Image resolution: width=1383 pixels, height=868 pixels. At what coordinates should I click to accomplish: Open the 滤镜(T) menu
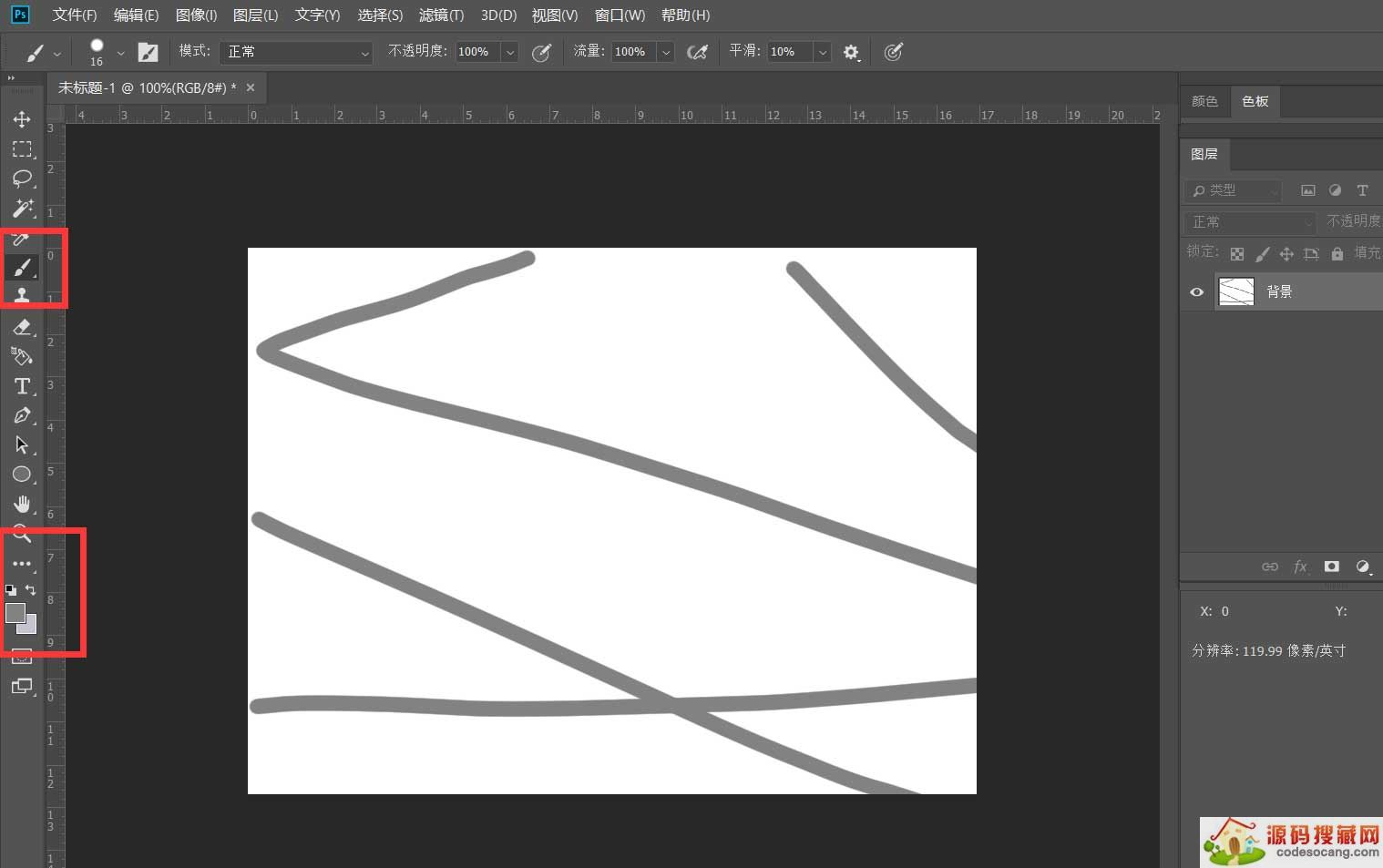(x=441, y=15)
